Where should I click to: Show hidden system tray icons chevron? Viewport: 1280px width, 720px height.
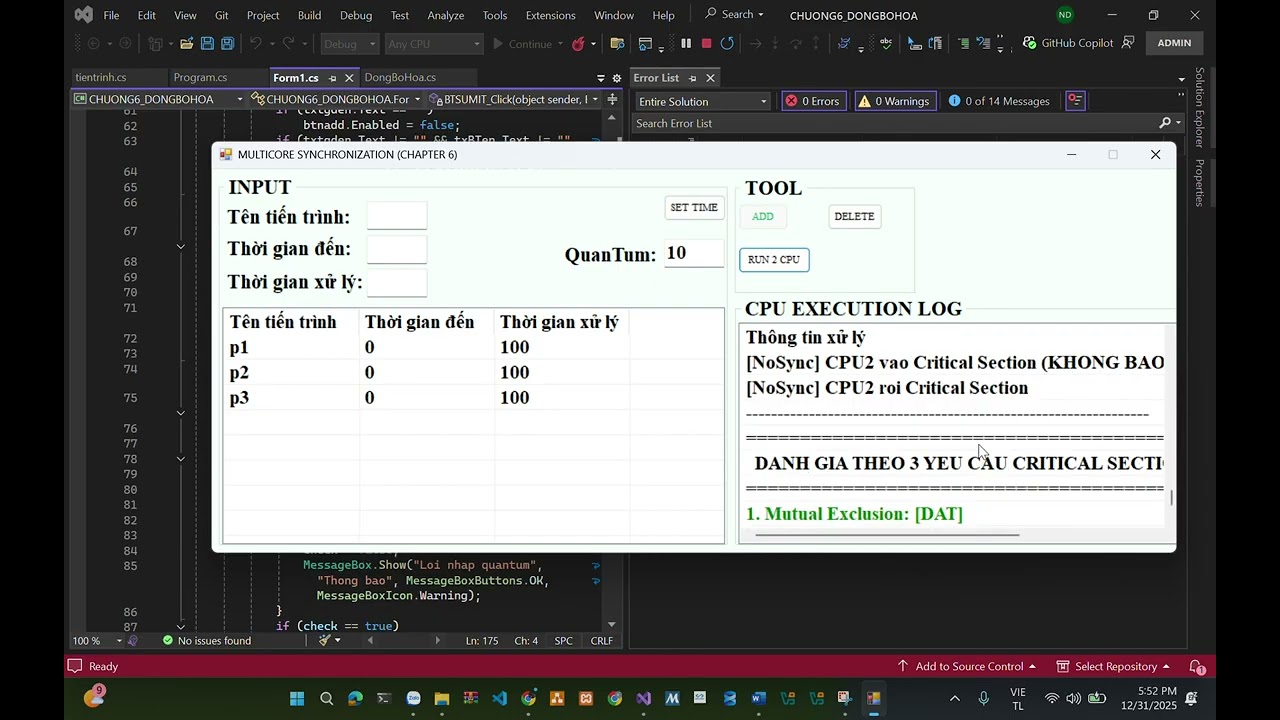954,698
